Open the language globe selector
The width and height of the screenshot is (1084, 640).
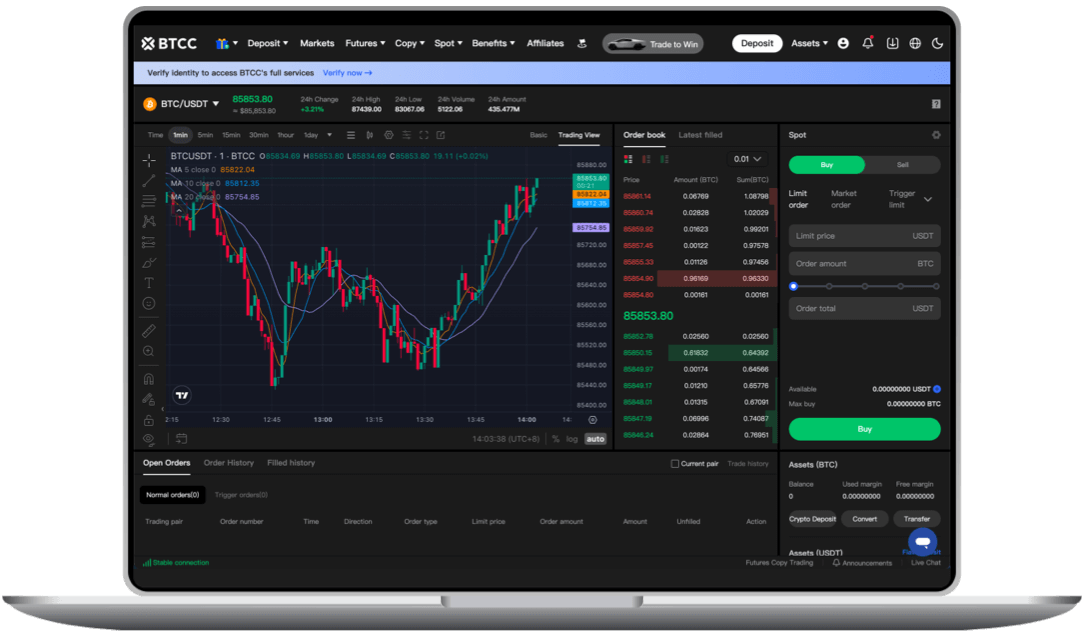point(915,44)
